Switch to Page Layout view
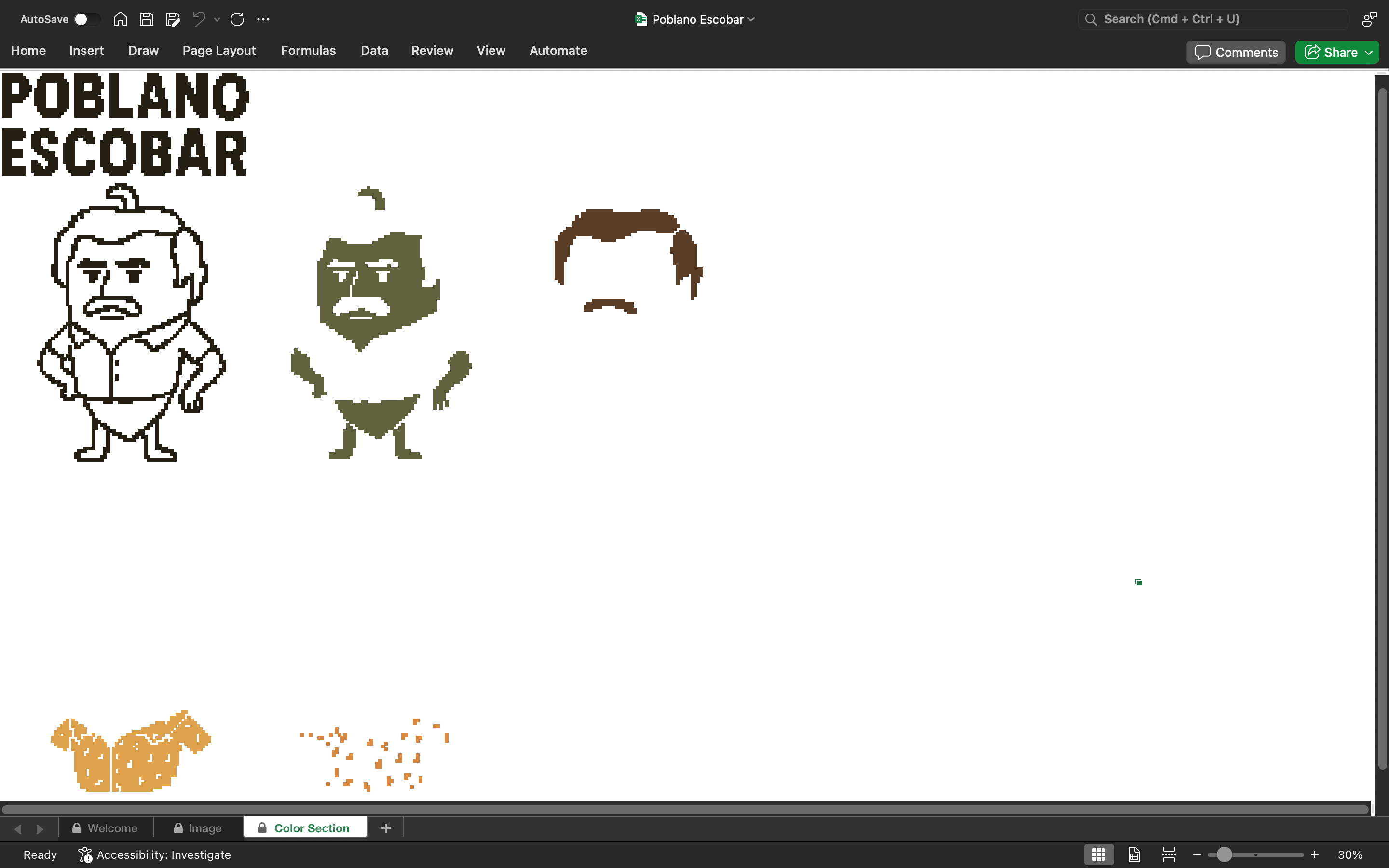 coord(1134,855)
